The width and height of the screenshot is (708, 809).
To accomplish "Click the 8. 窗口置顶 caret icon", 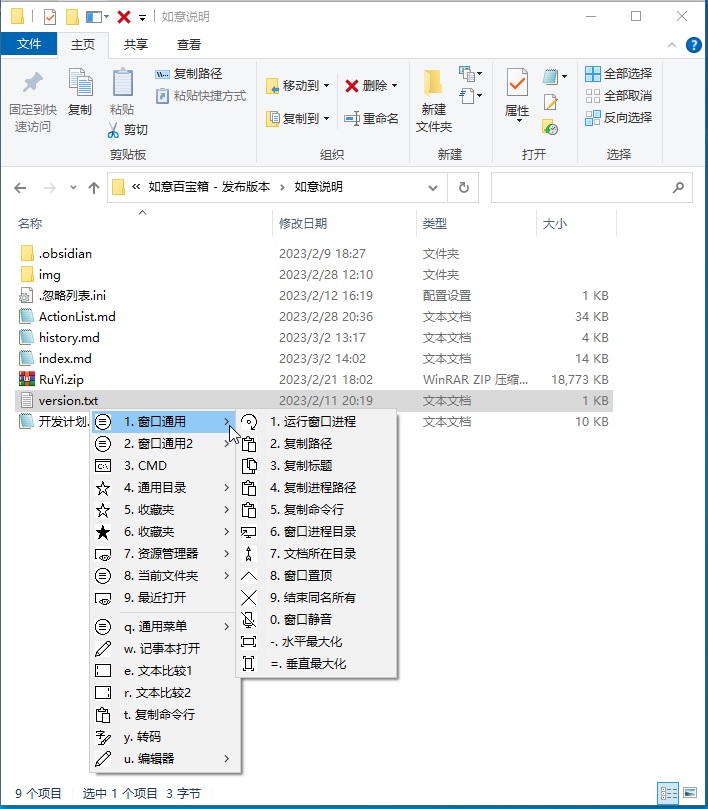I will 249,576.
